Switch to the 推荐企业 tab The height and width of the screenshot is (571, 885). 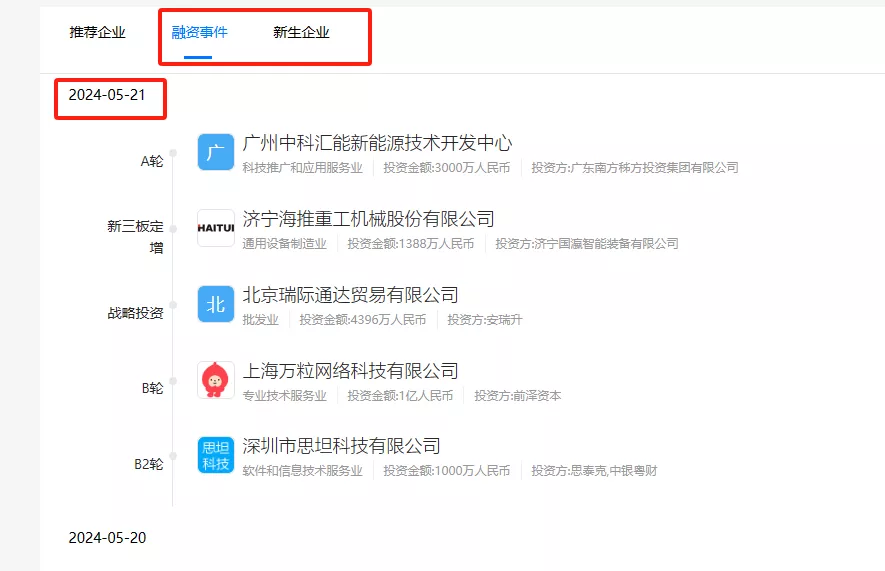coord(97,33)
